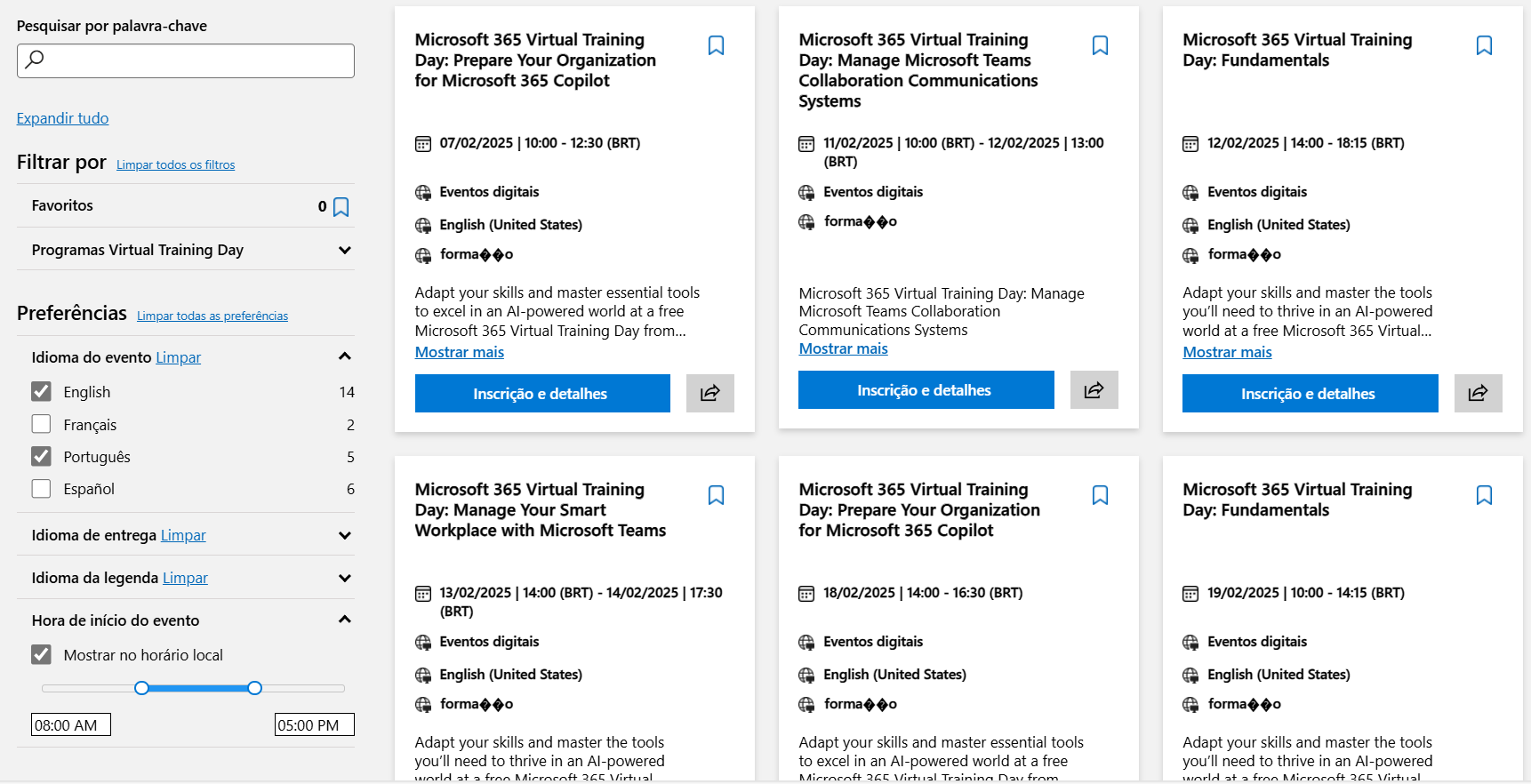
Task: Bookmark the 19/02/2025 Fundamentals event
Action: click(x=1484, y=495)
